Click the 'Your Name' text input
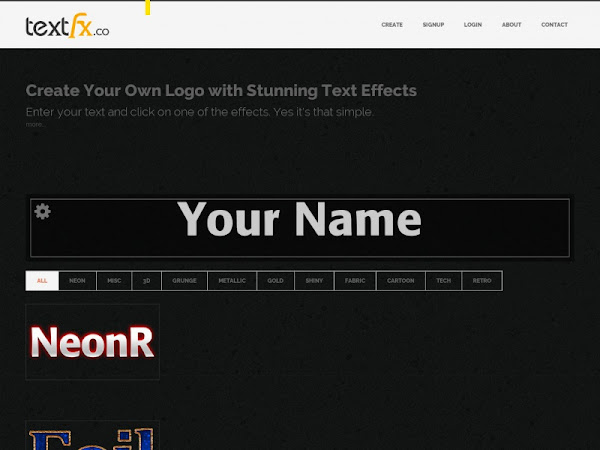The width and height of the screenshot is (600, 450). 300,228
